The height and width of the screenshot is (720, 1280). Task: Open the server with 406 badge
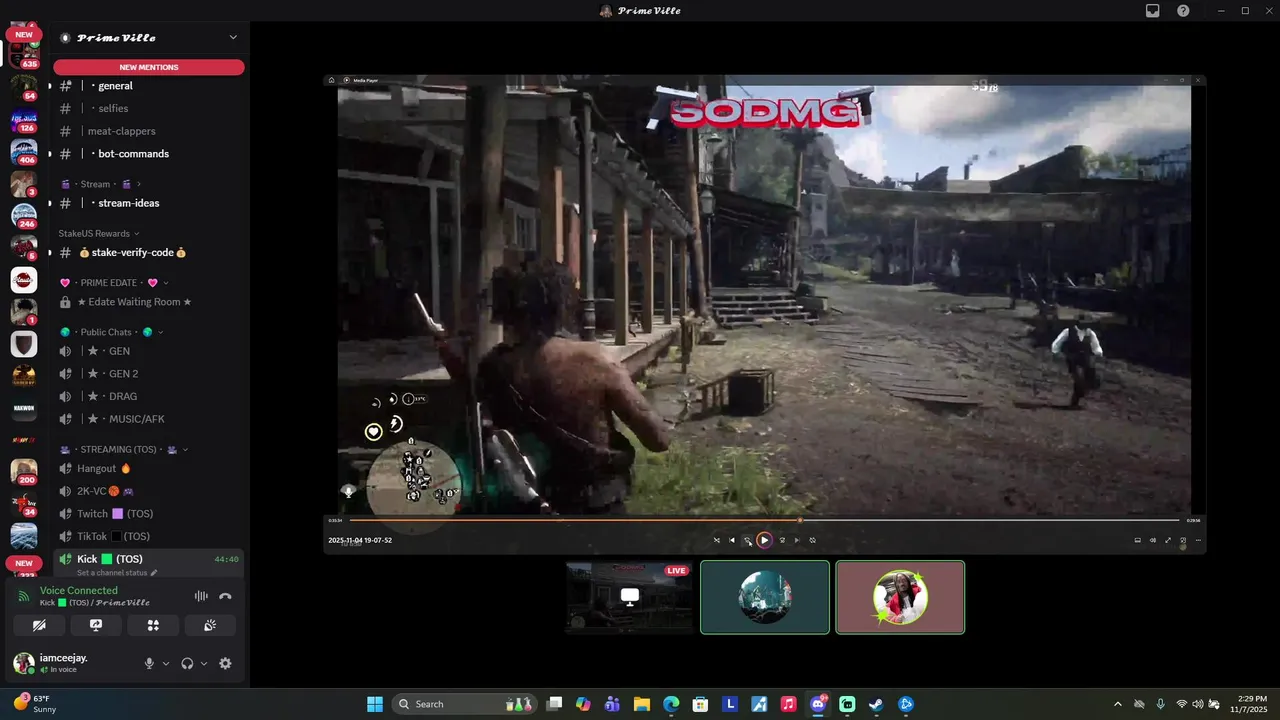24,152
